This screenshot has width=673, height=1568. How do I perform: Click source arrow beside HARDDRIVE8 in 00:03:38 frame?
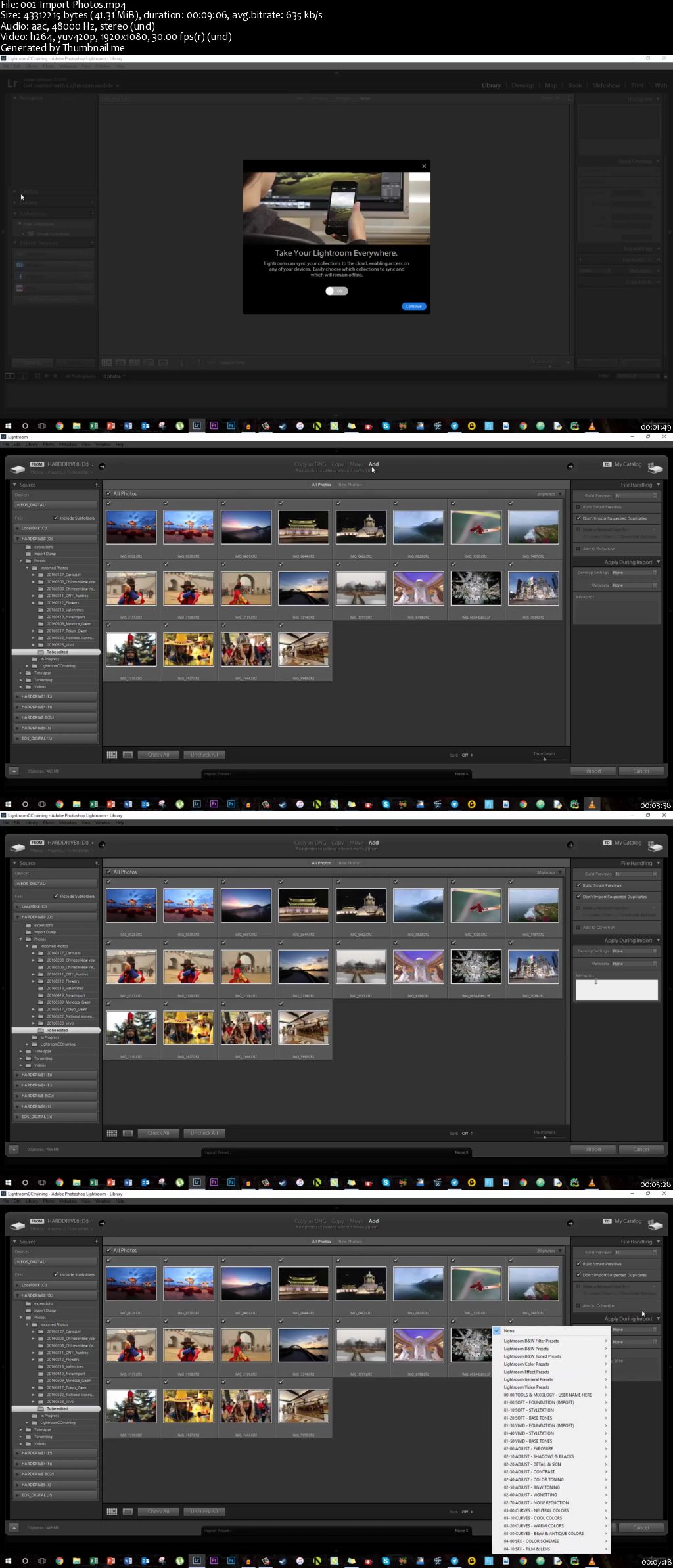coord(102,466)
